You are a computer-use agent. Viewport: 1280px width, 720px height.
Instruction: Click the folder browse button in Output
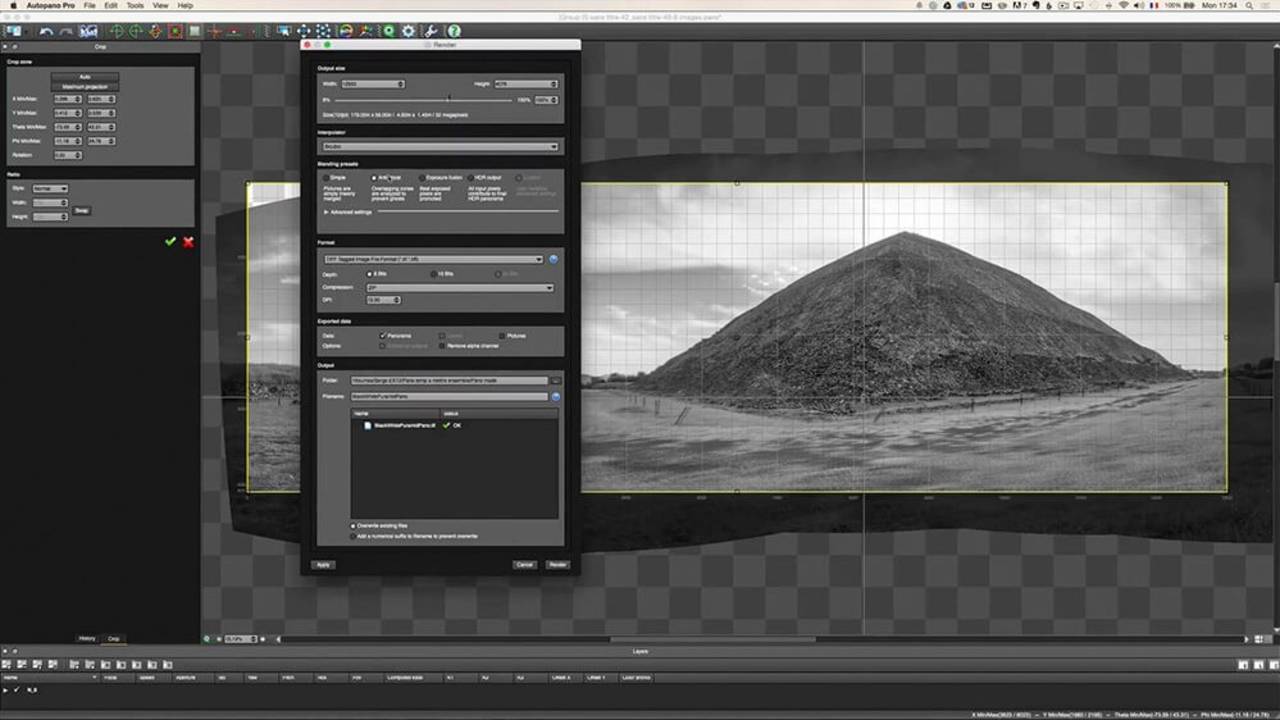556,380
